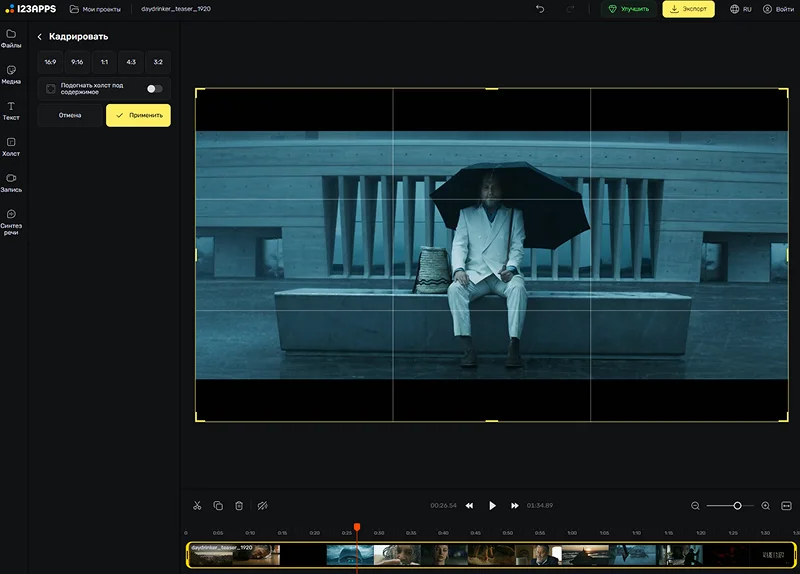Zoom out the timeline
Image resolution: width=800 pixels, height=574 pixels.
point(695,506)
